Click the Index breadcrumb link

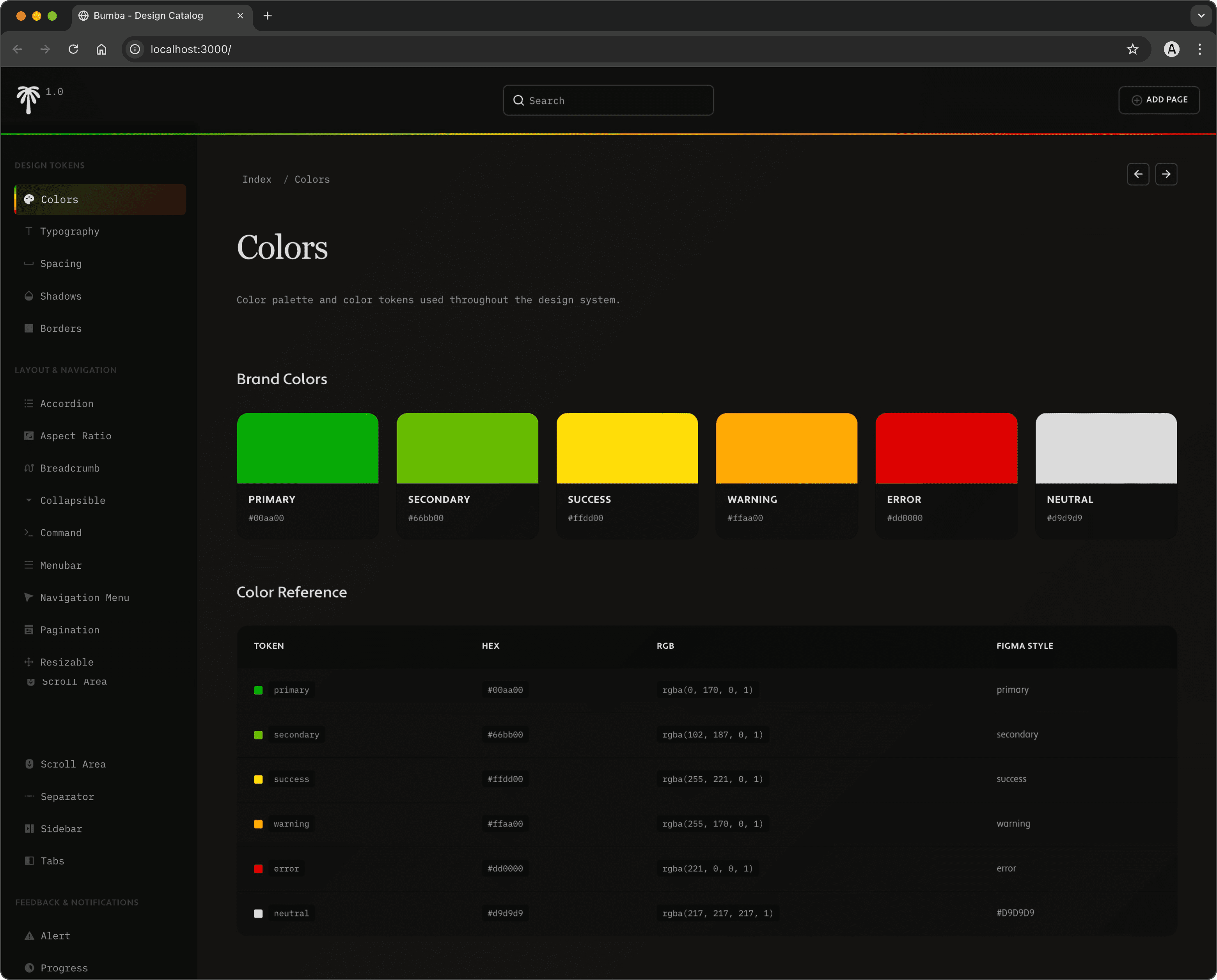(257, 179)
